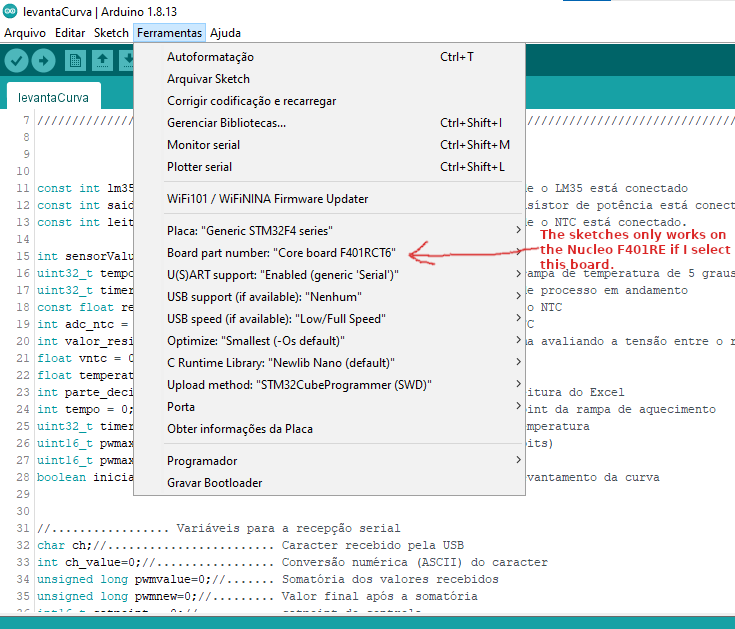735x629 pixels.
Task: Expand the Porta submenu
Action: click(x=329, y=407)
